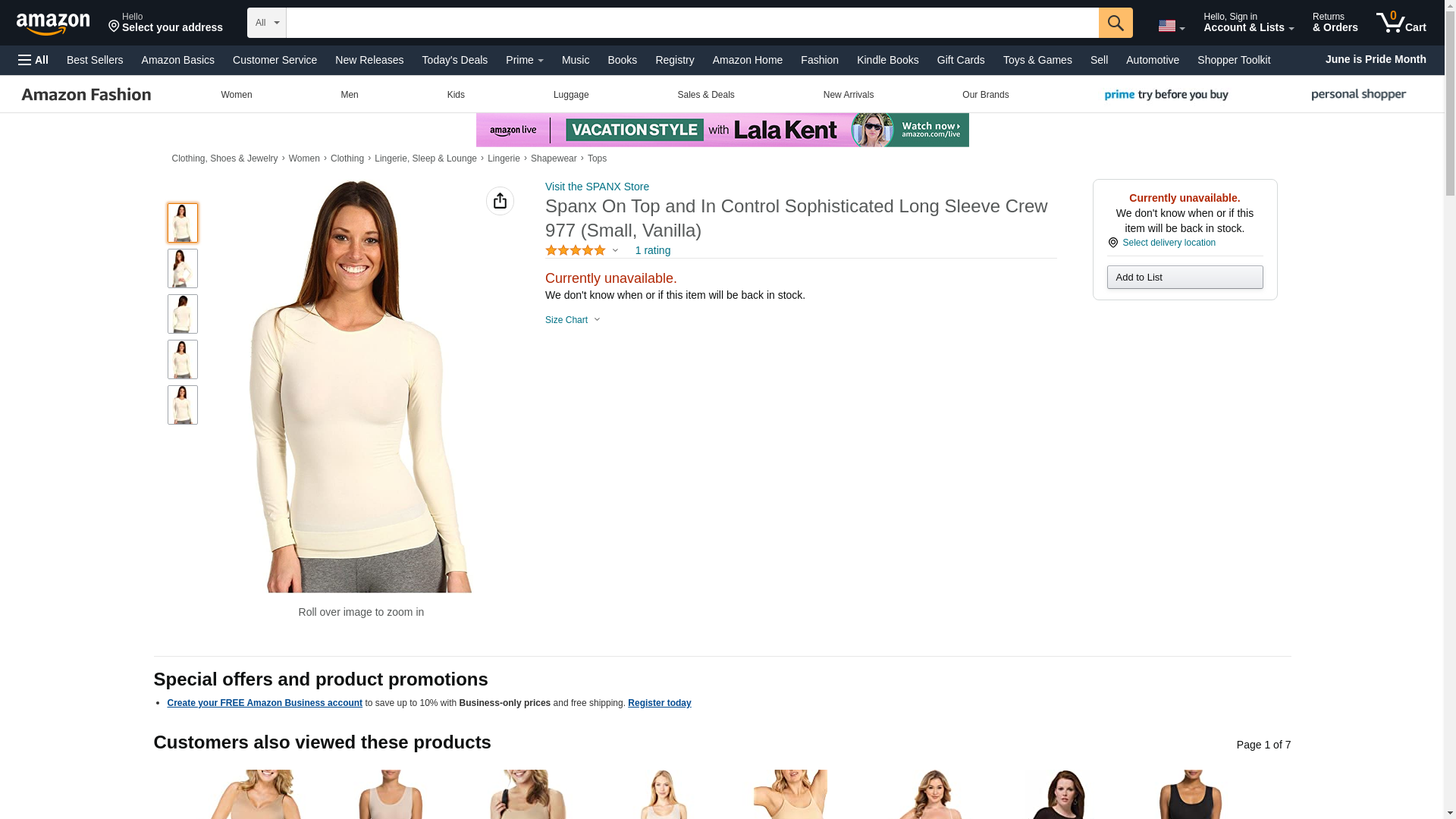Click Select delivery location link
Screen dimensions: 1456x819
(1168, 243)
